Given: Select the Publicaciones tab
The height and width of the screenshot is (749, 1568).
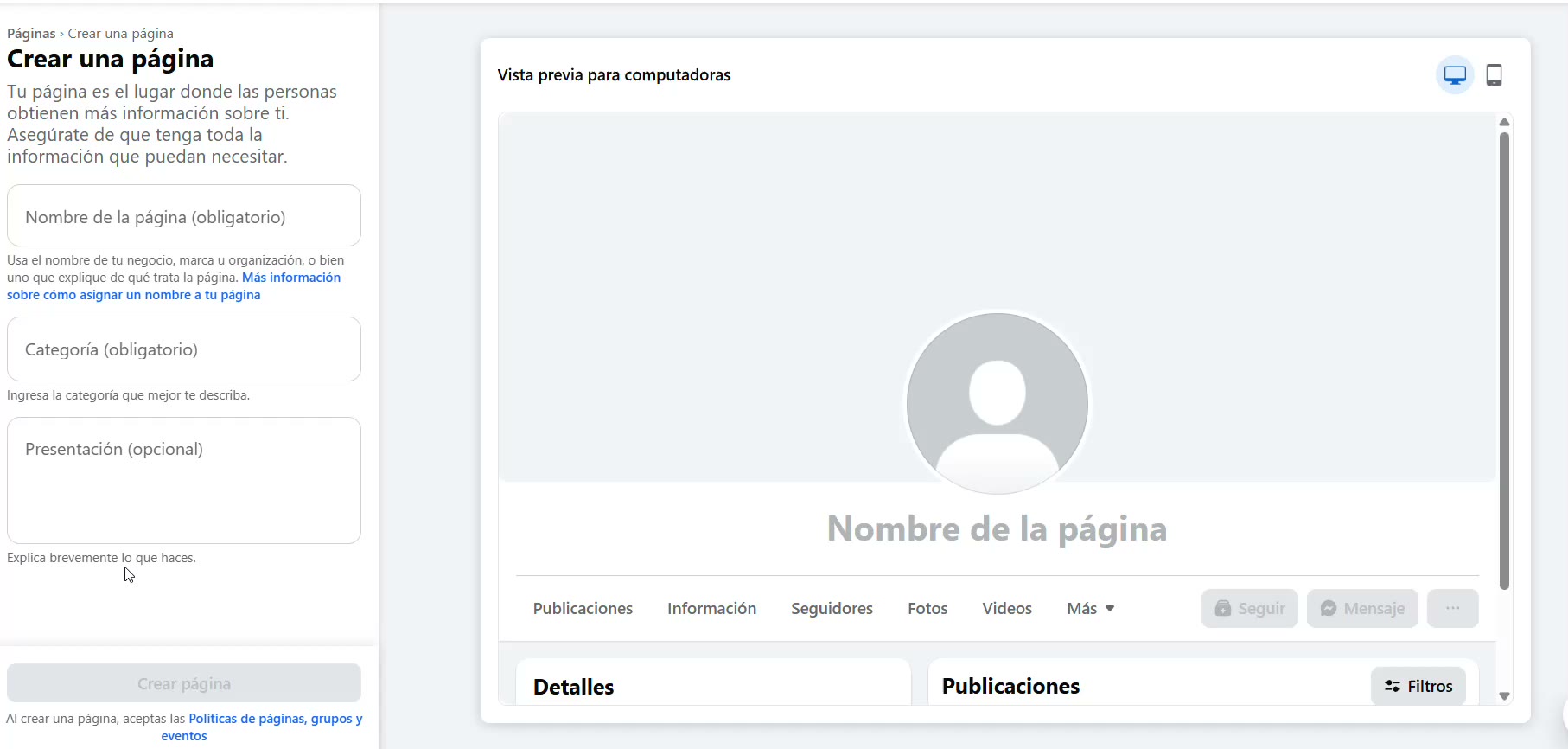Looking at the screenshot, I should (583, 609).
